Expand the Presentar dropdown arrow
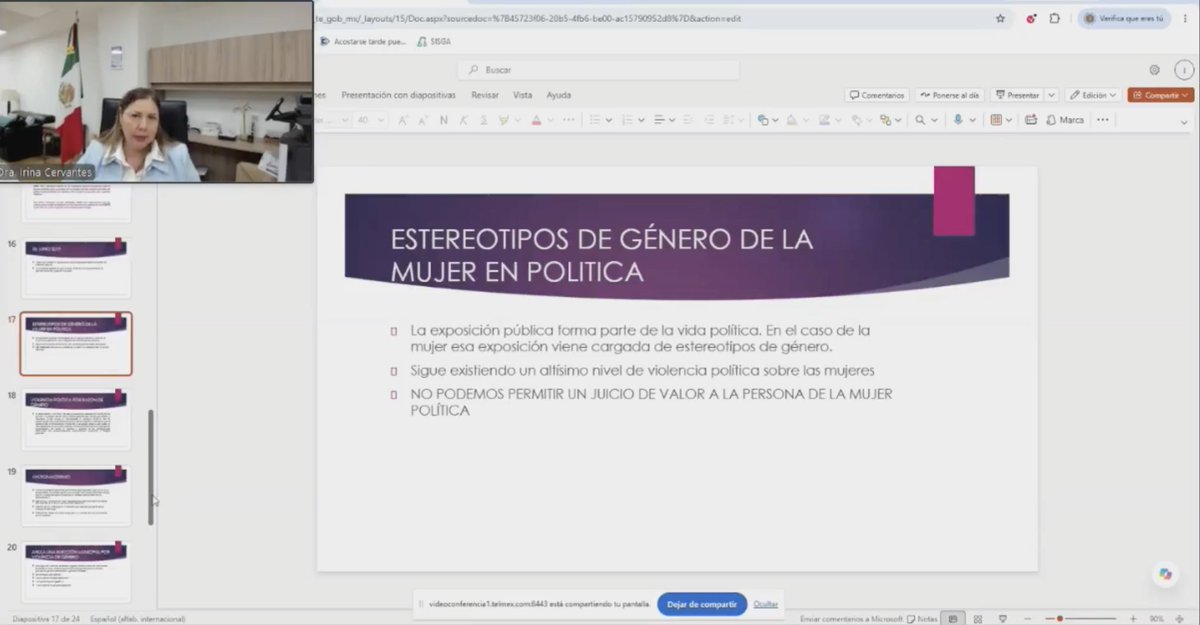Viewport: 1200px width, 625px height. (1051, 95)
